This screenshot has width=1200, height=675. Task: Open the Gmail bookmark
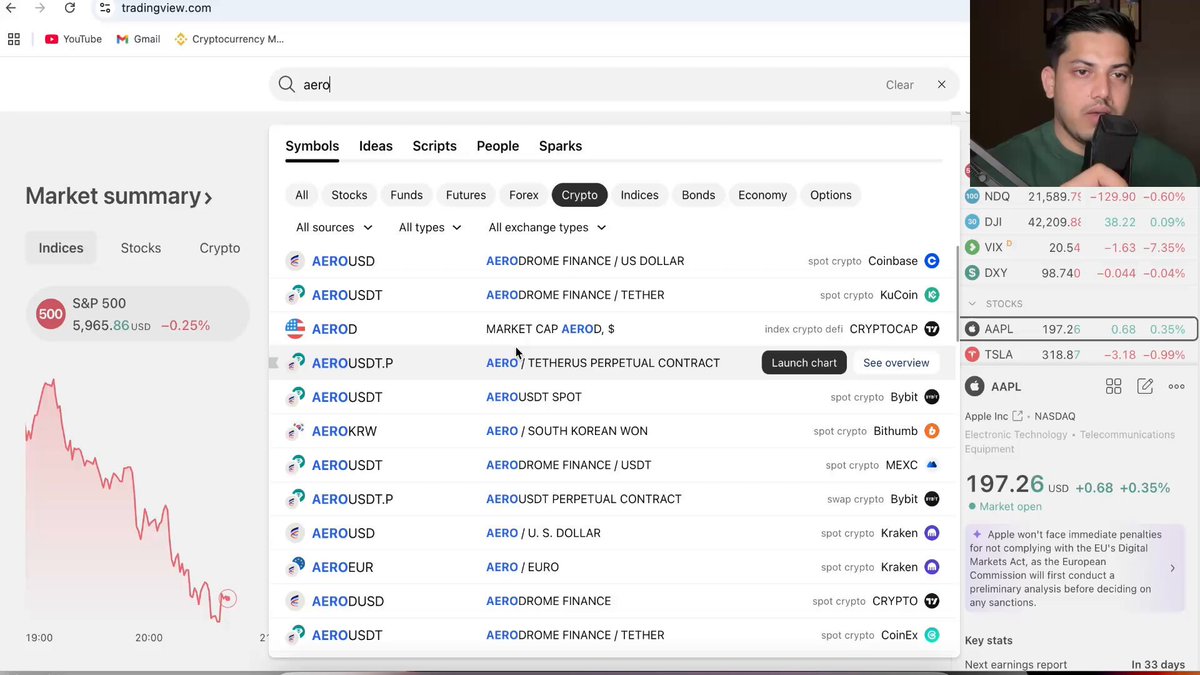[138, 39]
